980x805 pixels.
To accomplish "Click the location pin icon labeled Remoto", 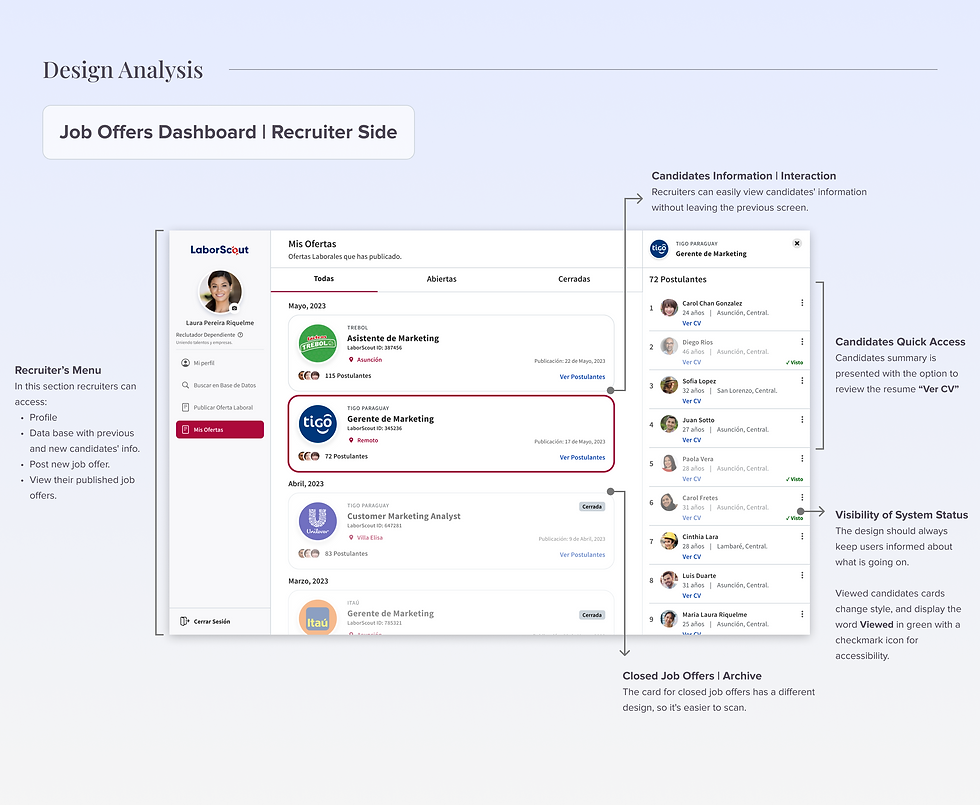I will (x=352, y=440).
